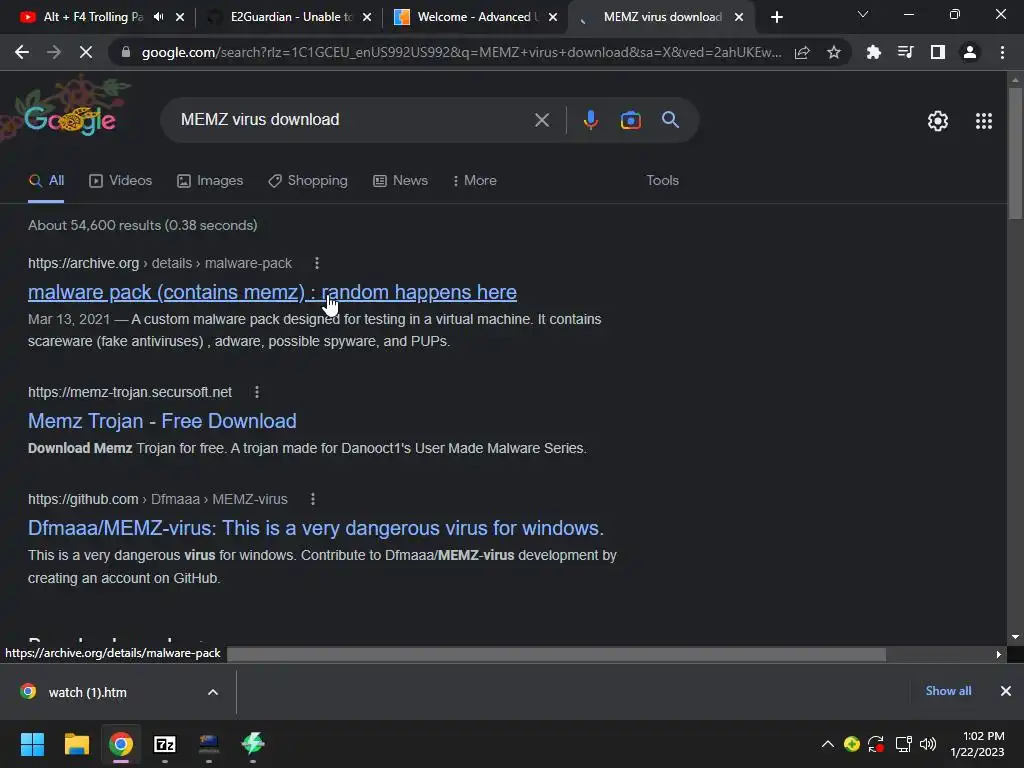Switch to Videos results
The image size is (1024, 768).
120,181
